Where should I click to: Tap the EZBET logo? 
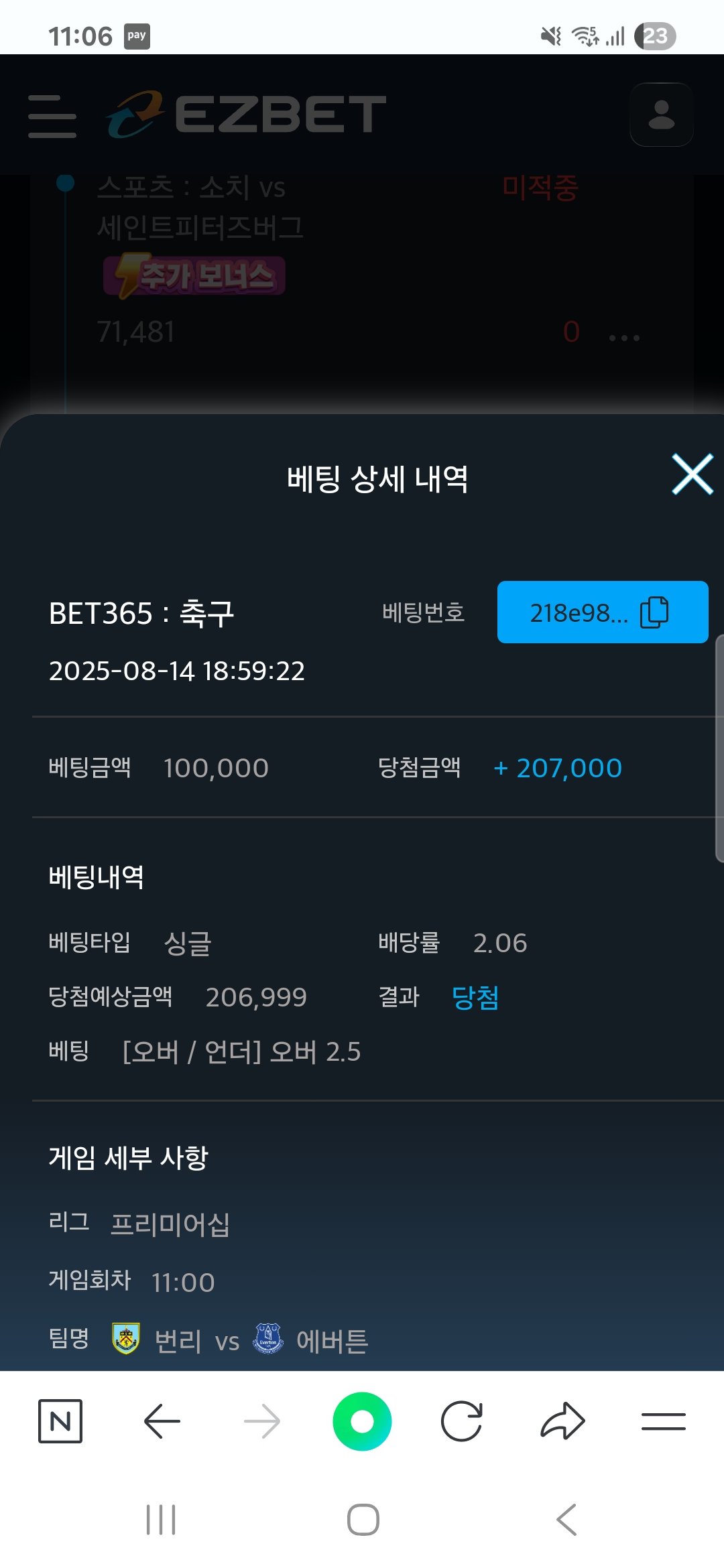[x=246, y=114]
